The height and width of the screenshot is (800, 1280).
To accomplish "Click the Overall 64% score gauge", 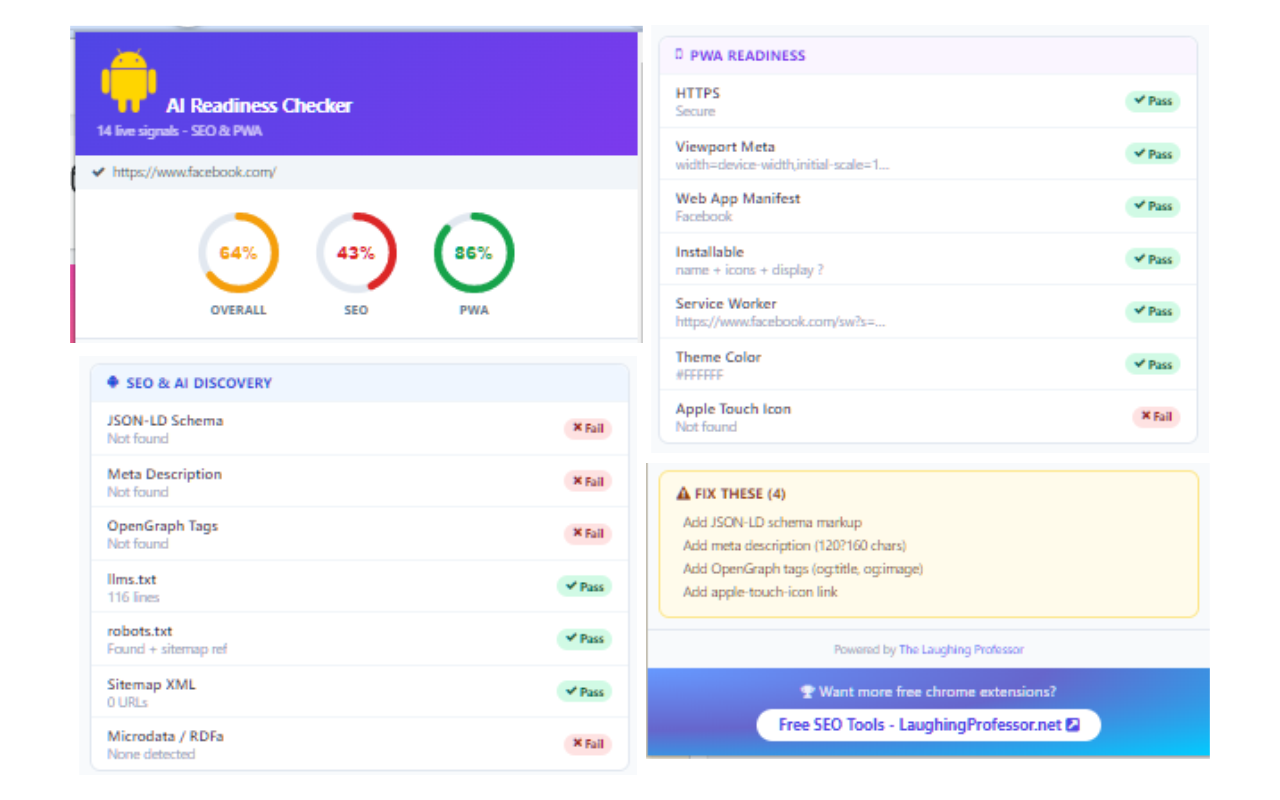I will pyautogui.click(x=238, y=253).
